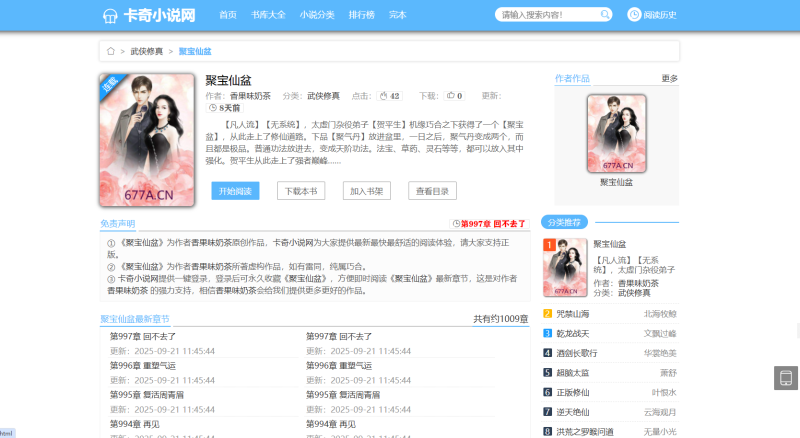Image resolution: width=800 pixels, height=438 pixels.
Task: Click the clock icon beside 第997章 latest chapter
Action: pos(457,224)
